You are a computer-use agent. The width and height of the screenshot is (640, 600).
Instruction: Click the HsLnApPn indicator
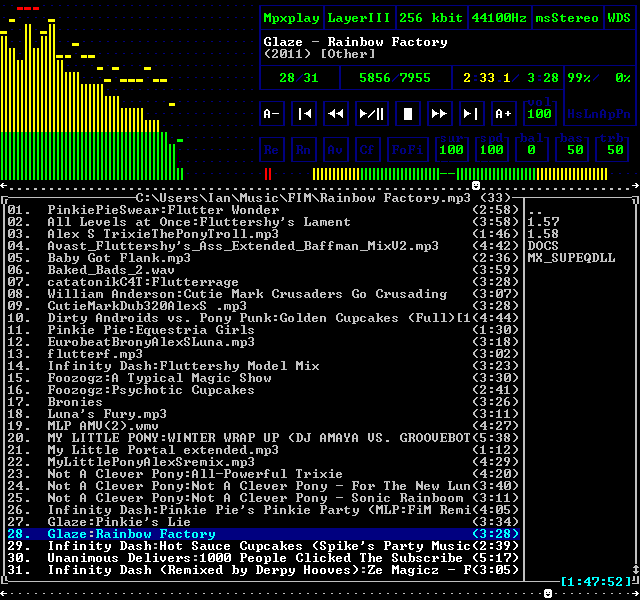[599, 114]
